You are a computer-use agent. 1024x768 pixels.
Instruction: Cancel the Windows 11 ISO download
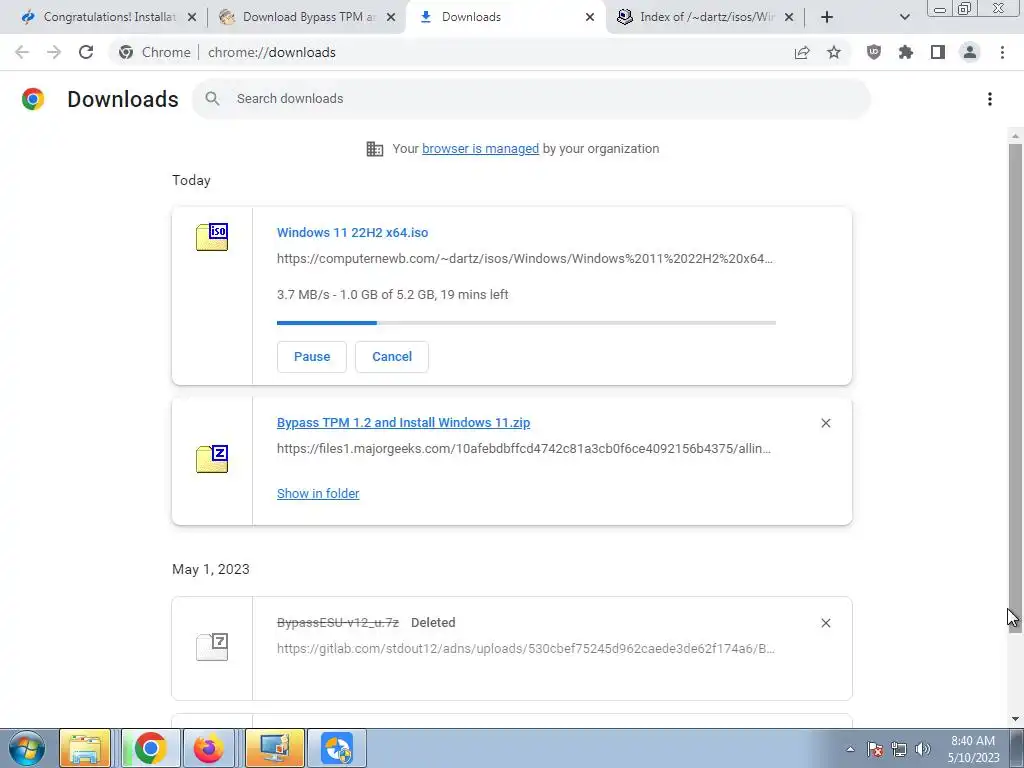[392, 357]
